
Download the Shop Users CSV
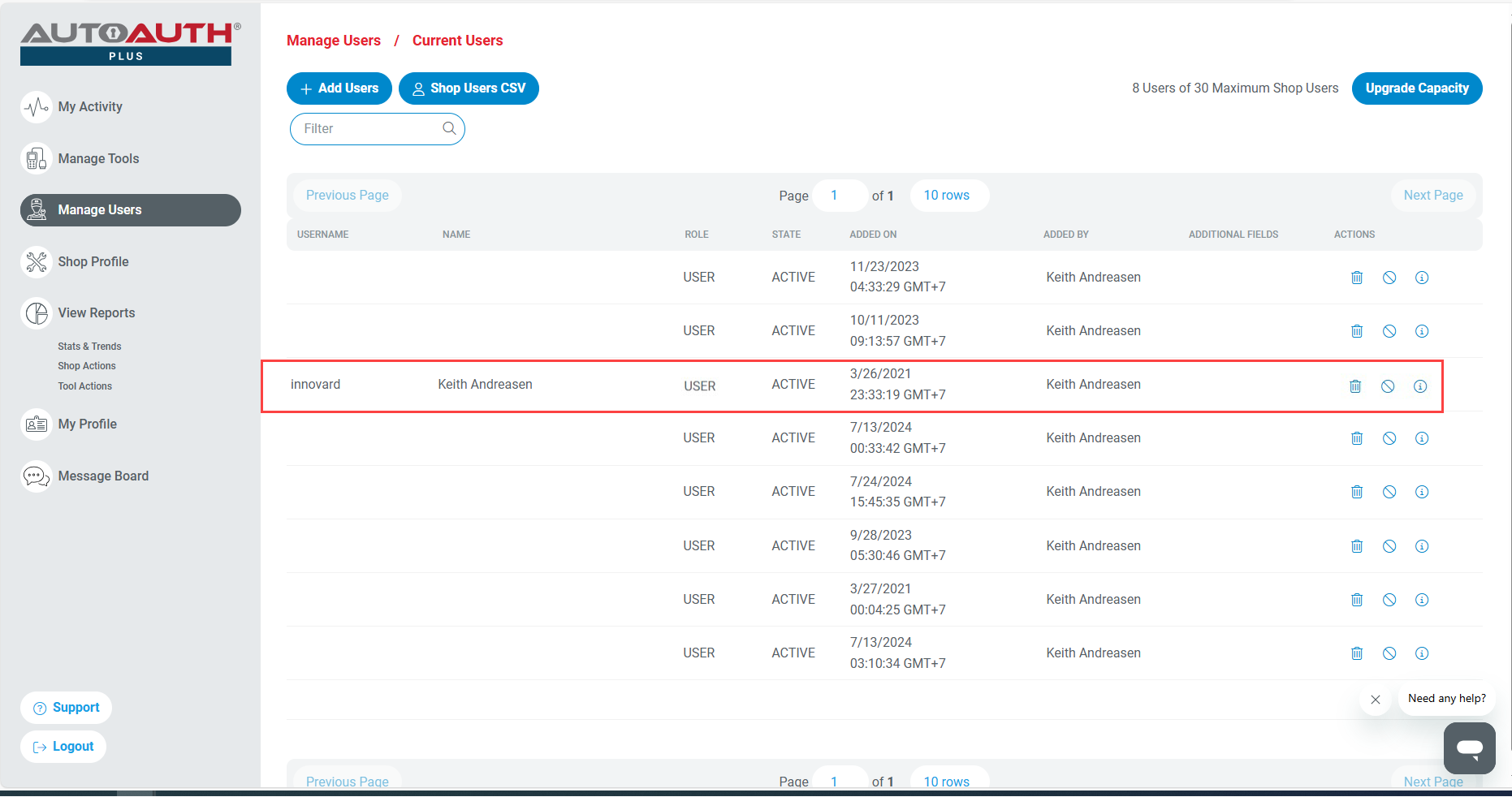coord(469,88)
